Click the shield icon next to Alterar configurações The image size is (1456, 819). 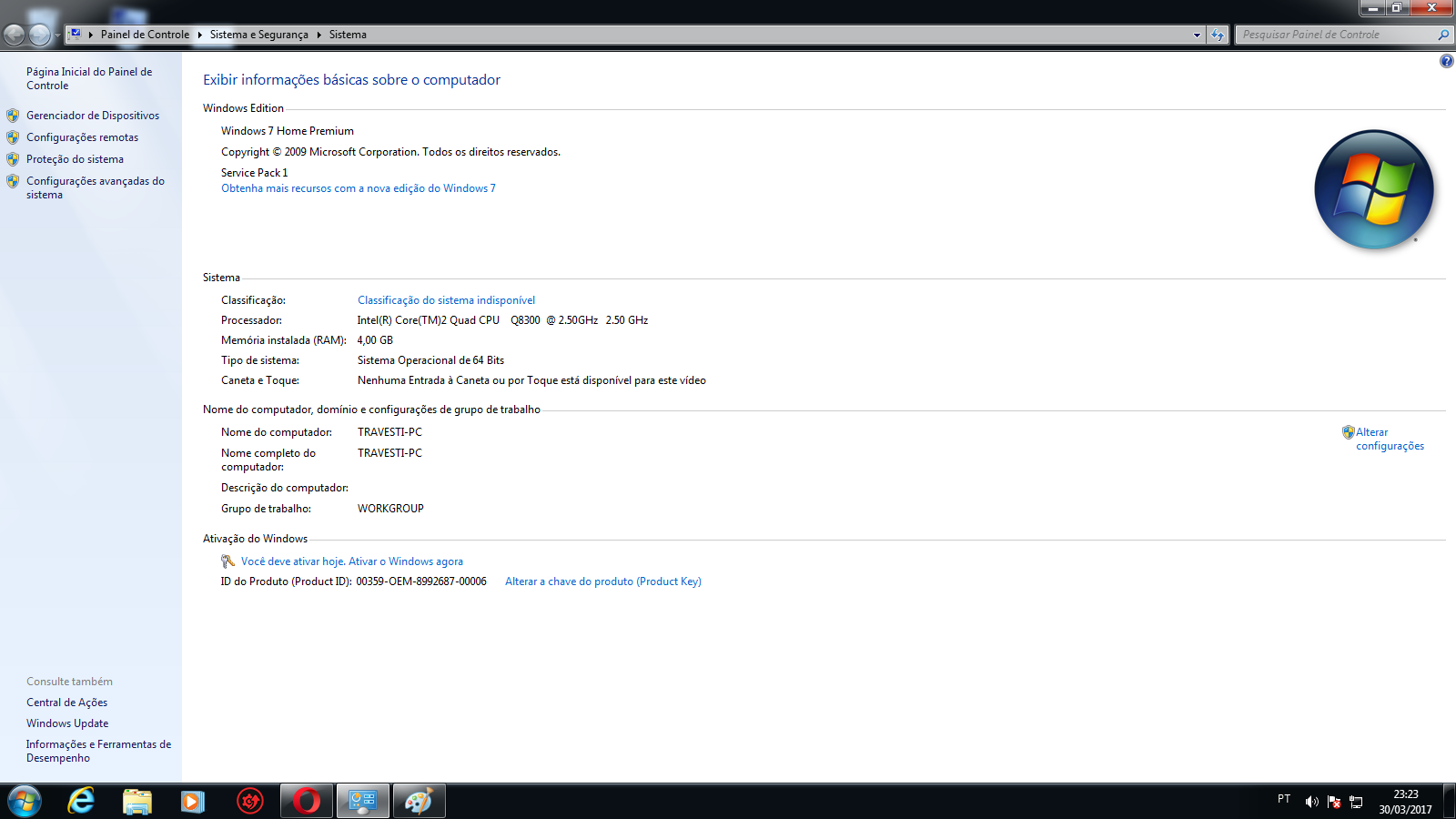pos(1349,432)
